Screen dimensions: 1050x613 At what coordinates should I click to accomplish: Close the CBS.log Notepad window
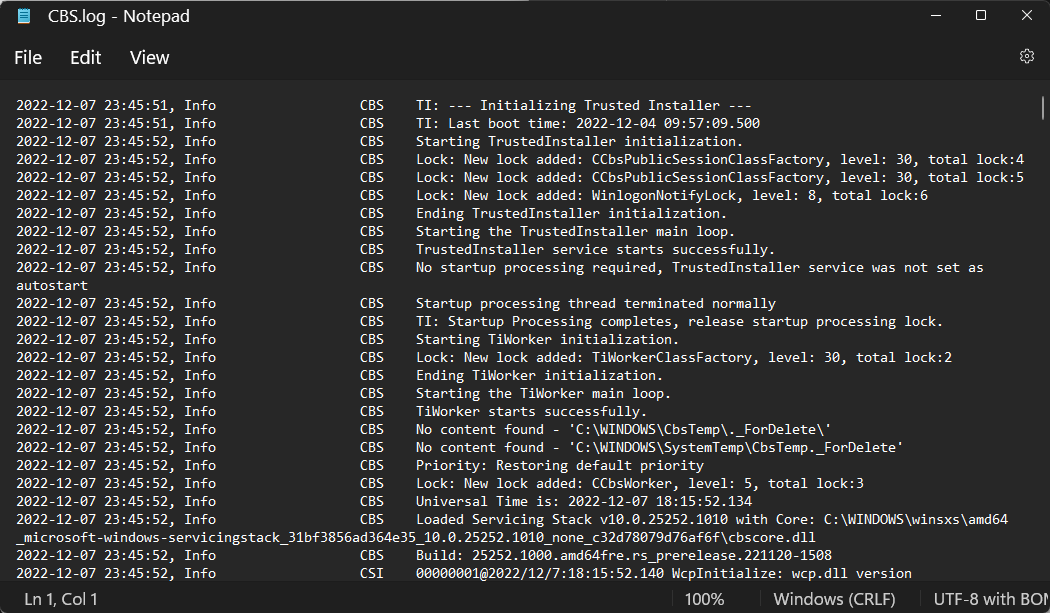[1026, 16]
